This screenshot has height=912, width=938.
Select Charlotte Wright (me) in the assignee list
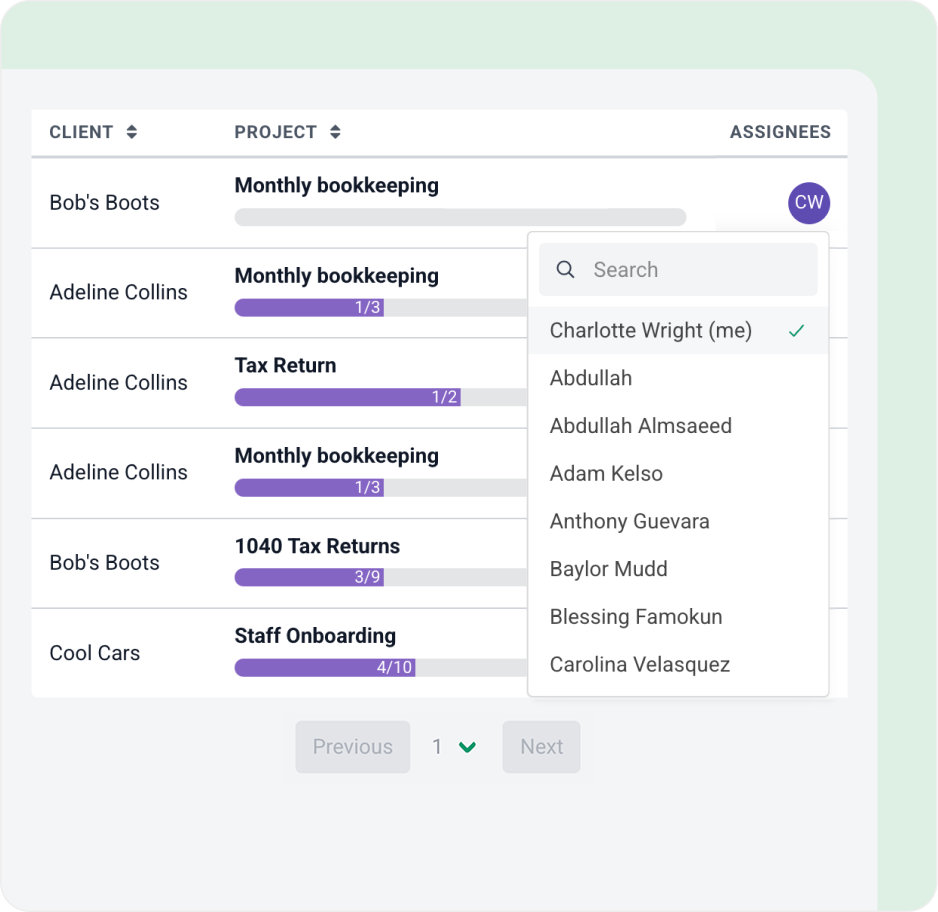678,331
